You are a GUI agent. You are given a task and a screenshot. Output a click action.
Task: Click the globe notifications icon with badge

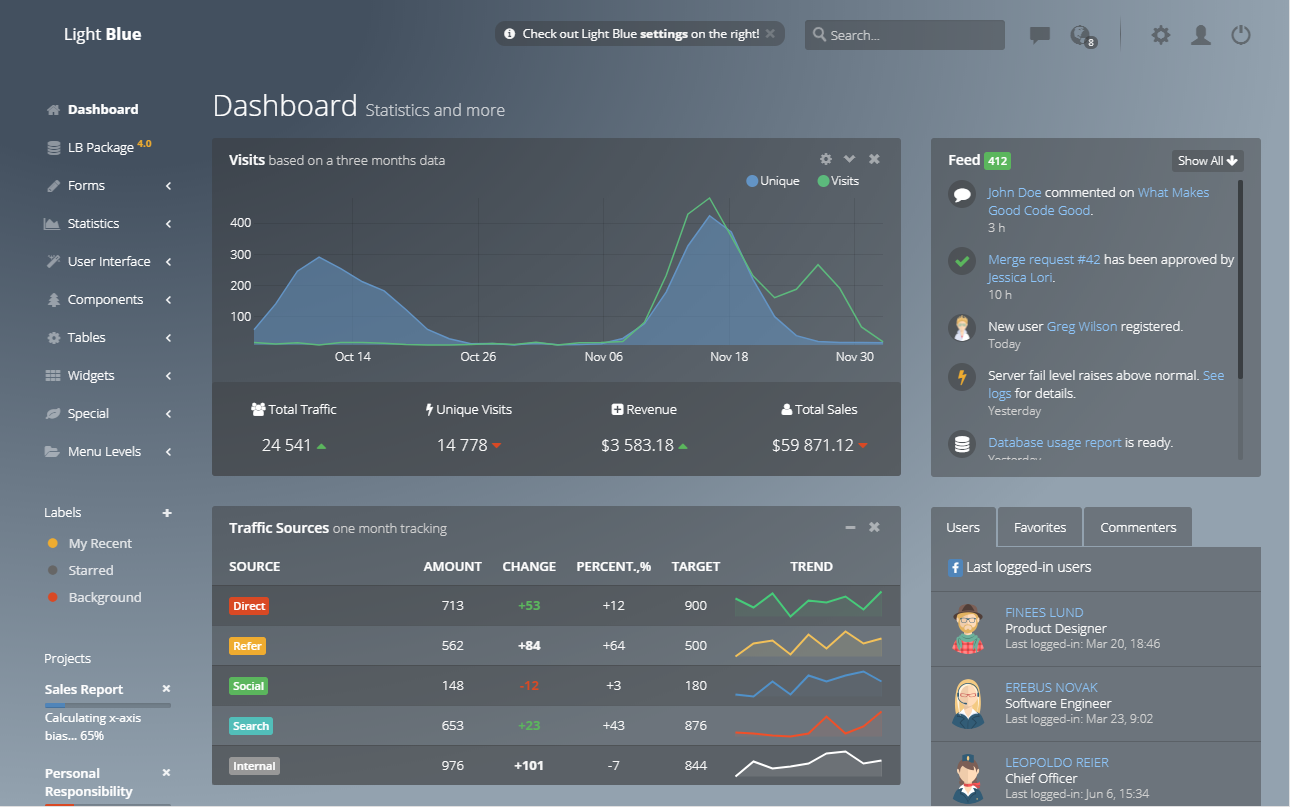pos(1080,35)
